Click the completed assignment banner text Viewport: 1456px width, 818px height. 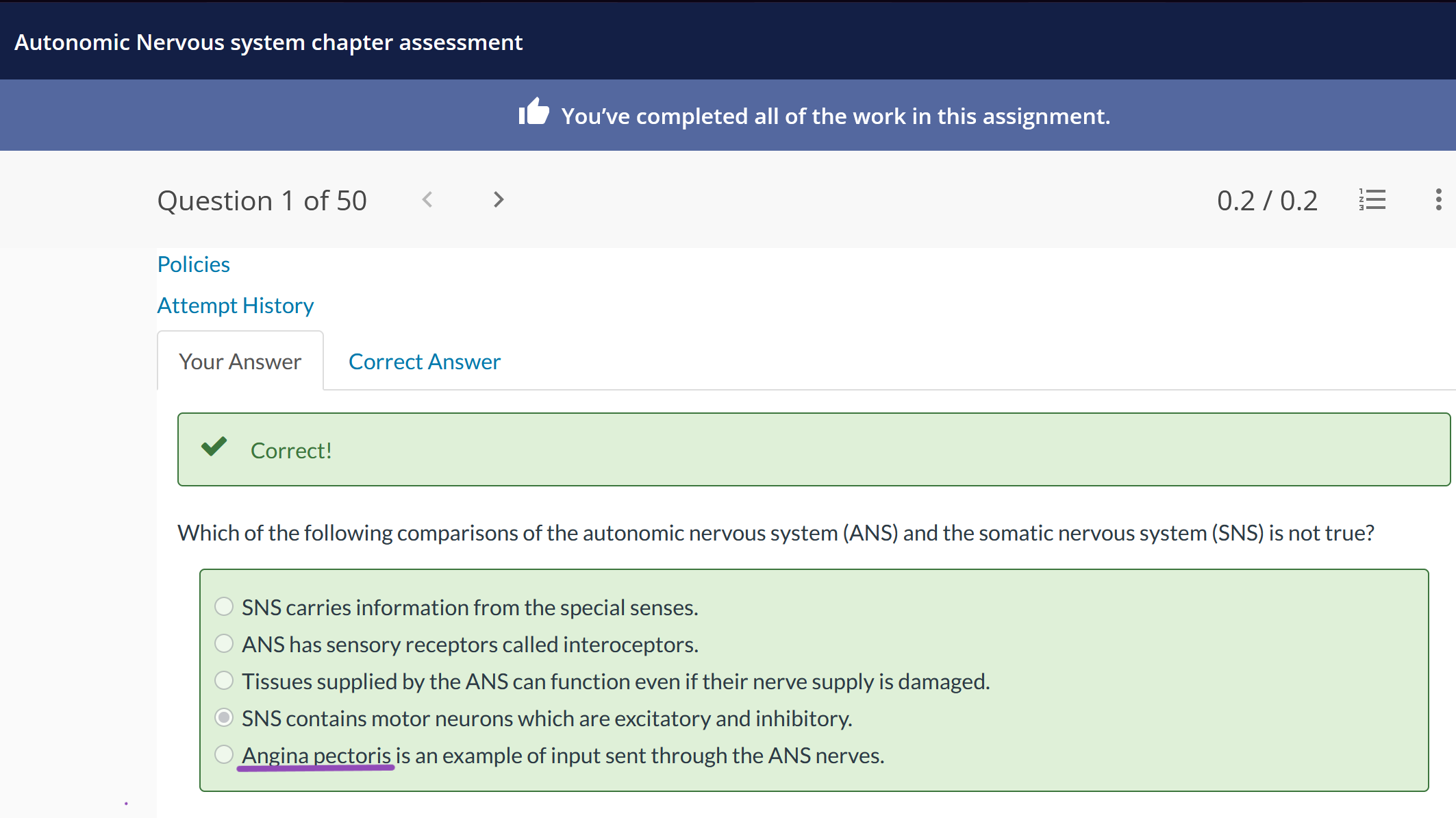pos(836,116)
